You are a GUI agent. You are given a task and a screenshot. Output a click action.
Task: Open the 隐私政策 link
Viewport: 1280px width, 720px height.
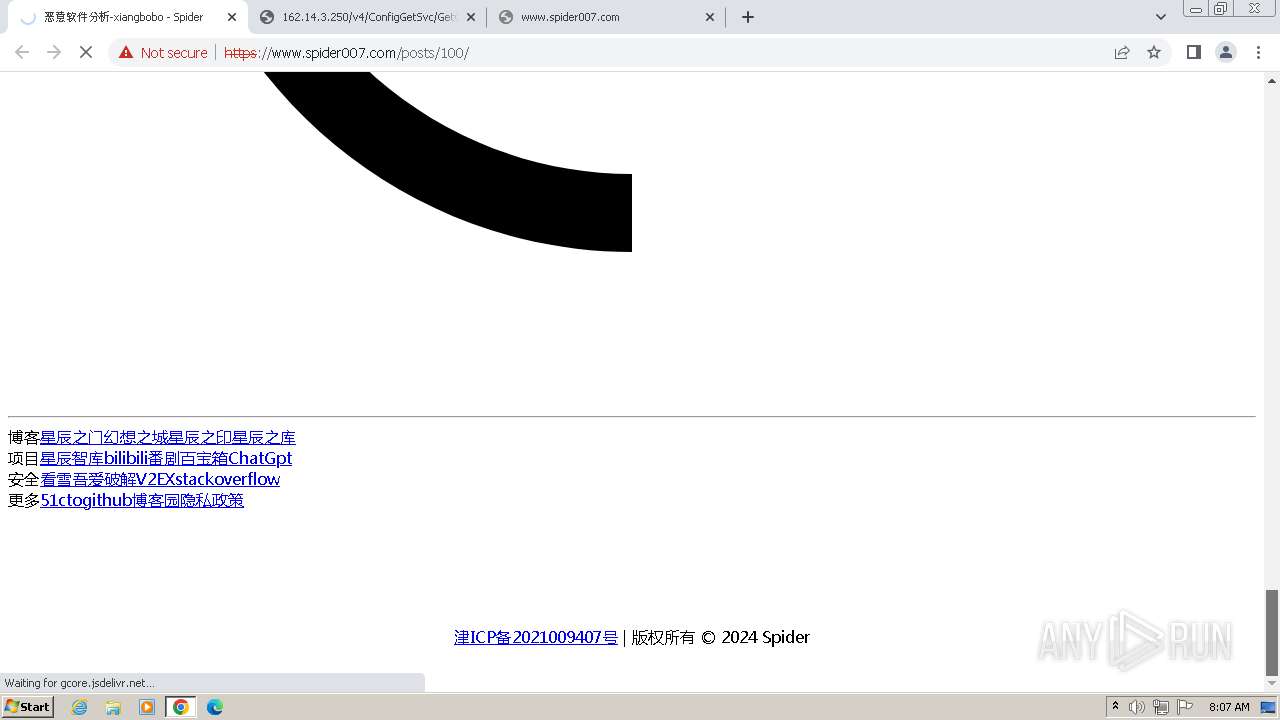click(x=212, y=500)
